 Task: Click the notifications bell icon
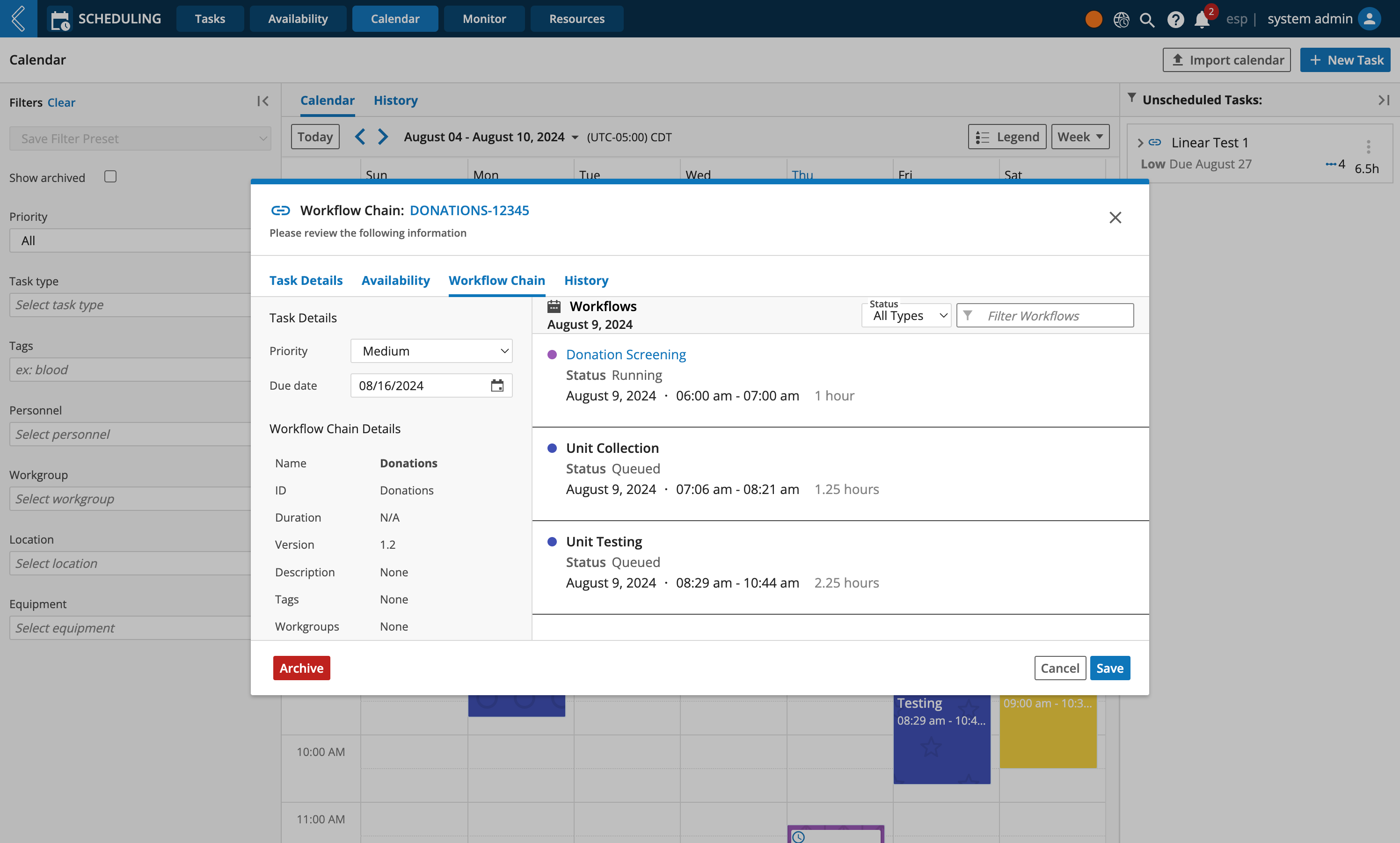click(x=1202, y=18)
